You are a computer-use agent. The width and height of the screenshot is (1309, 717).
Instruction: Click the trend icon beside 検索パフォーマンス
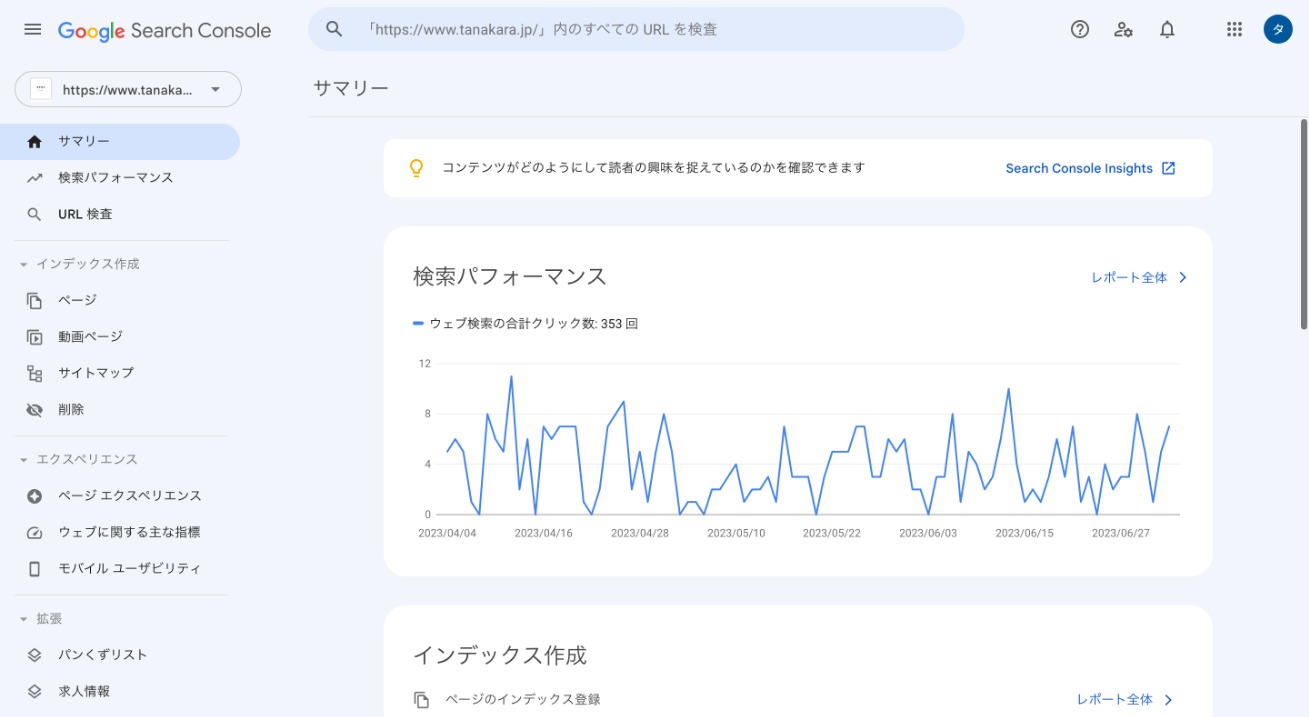pyautogui.click(x=35, y=178)
